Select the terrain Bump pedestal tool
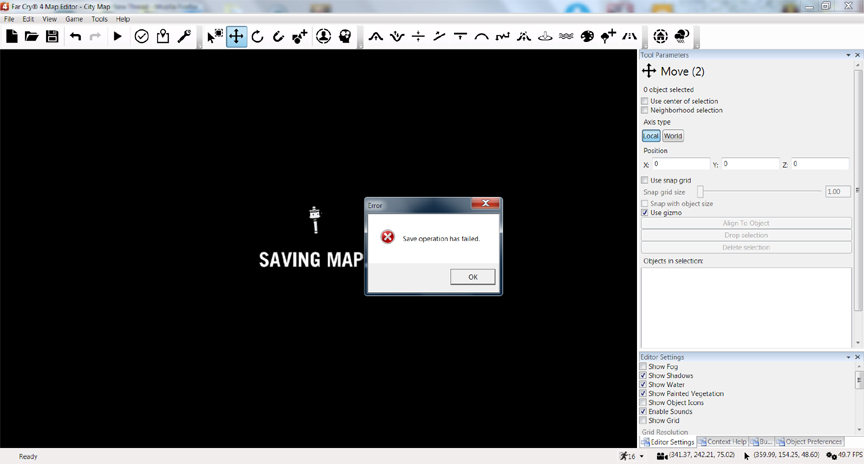The image size is (864, 464). [545, 36]
